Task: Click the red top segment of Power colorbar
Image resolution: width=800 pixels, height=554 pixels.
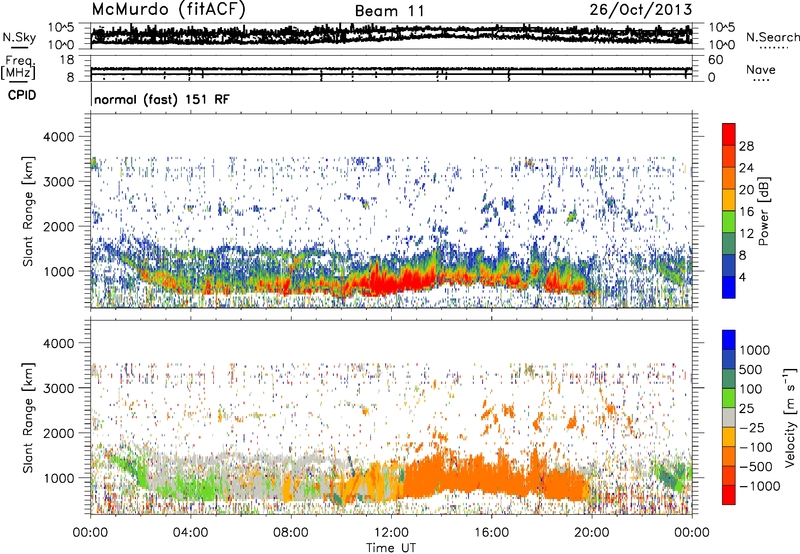Action: click(729, 134)
